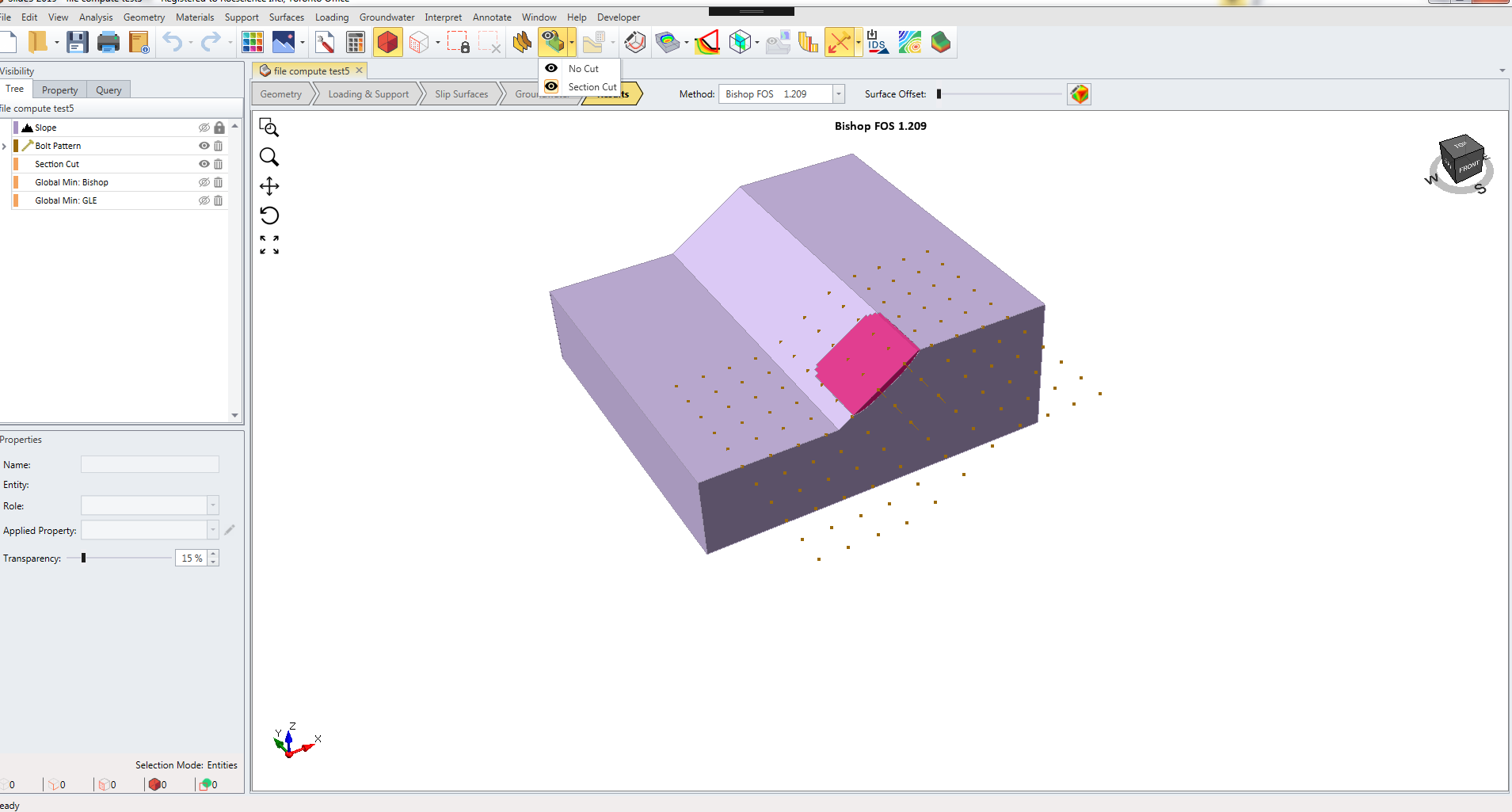1512x812 pixels.
Task: Click the green terrain block icon
Action: point(940,42)
